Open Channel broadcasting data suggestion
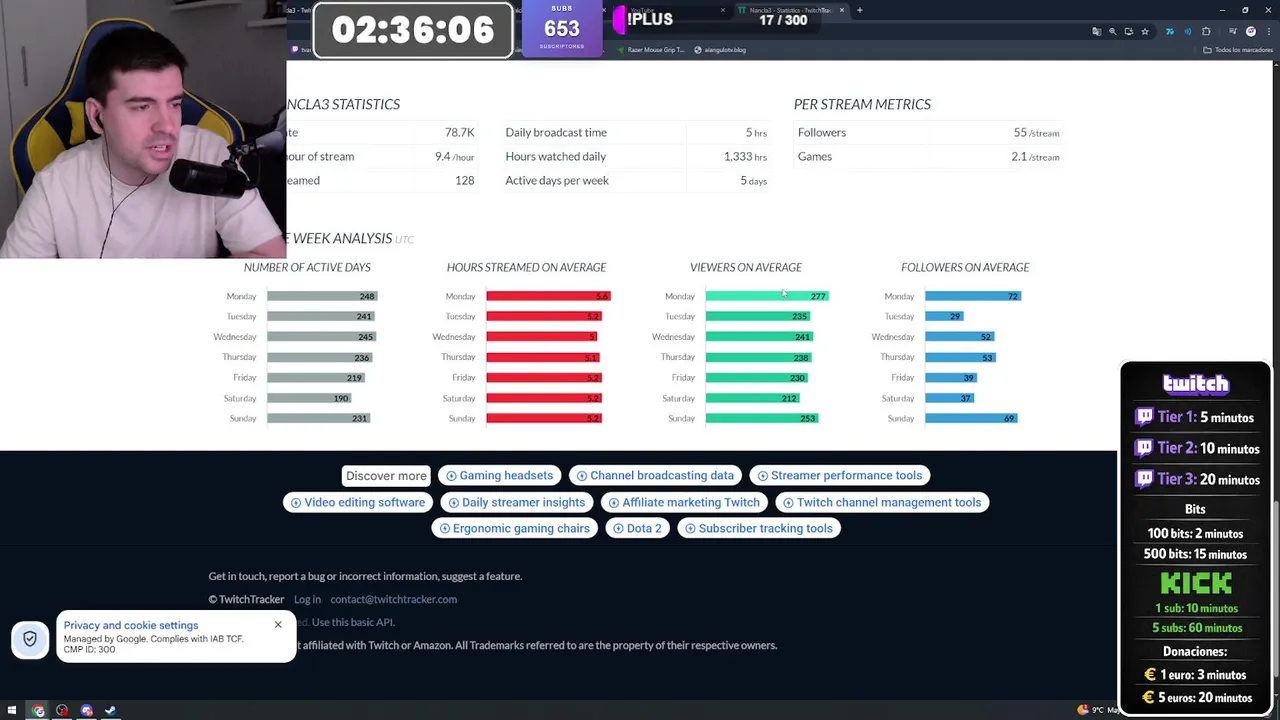The width and height of the screenshot is (1280, 720). point(655,476)
